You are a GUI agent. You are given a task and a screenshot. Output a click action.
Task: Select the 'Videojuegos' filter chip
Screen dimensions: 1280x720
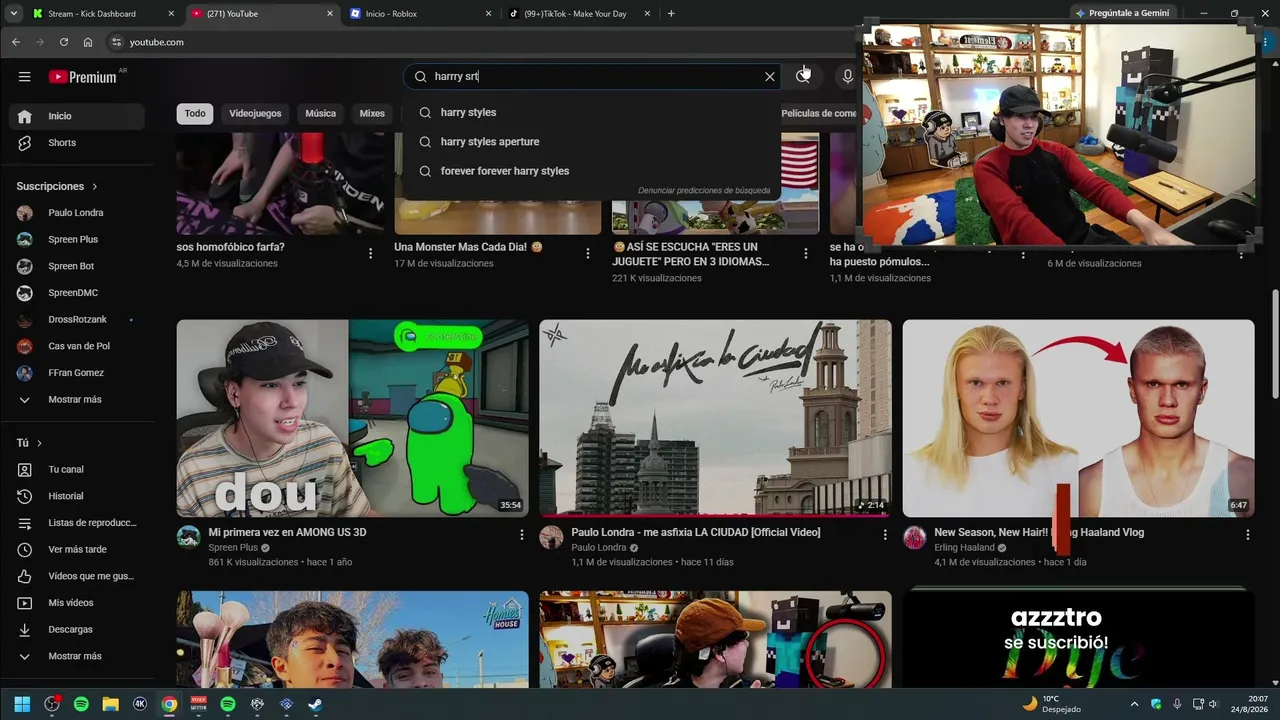[x=255, y=114]
